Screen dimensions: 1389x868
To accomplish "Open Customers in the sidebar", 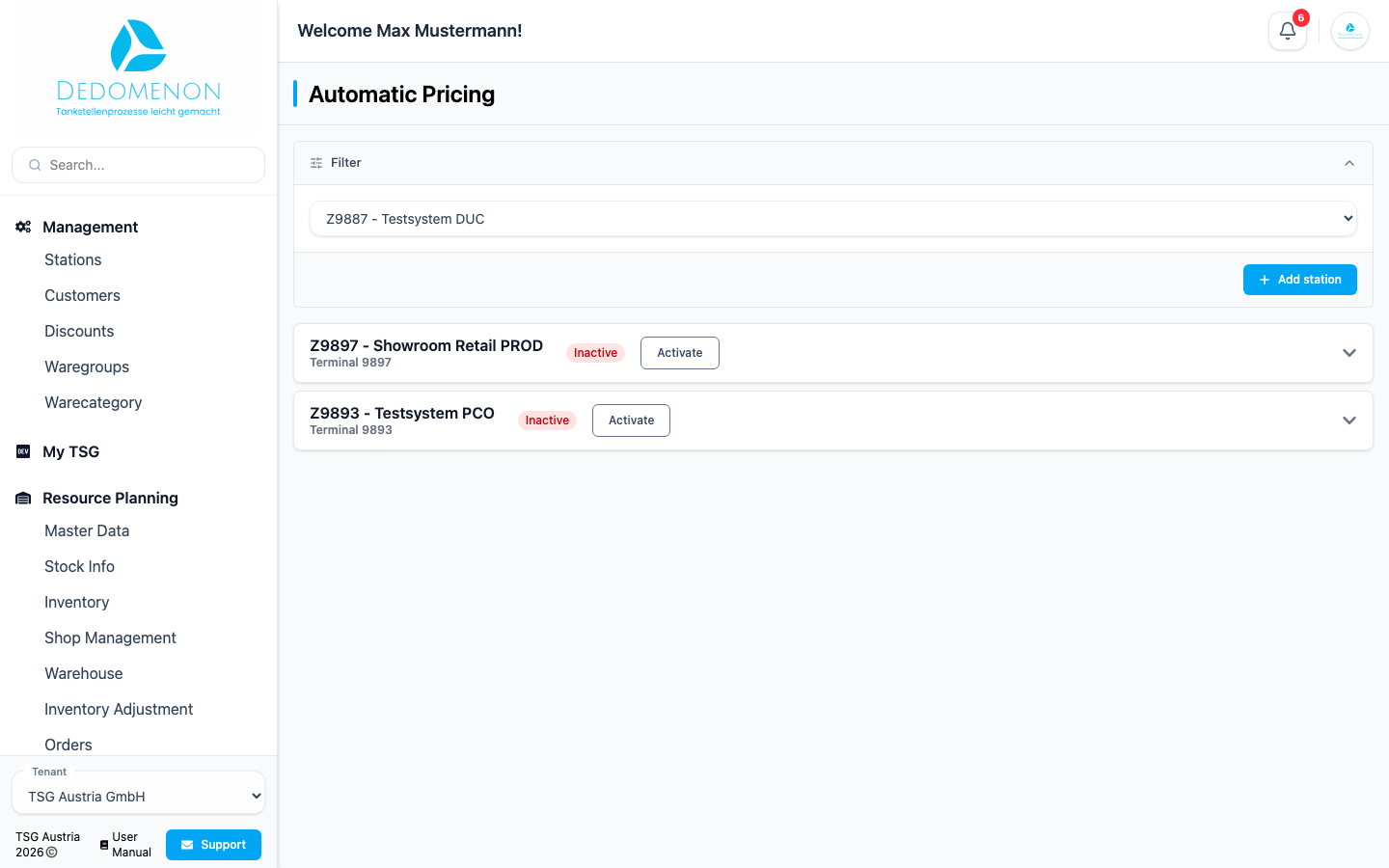I will click(x=83, y=295).
